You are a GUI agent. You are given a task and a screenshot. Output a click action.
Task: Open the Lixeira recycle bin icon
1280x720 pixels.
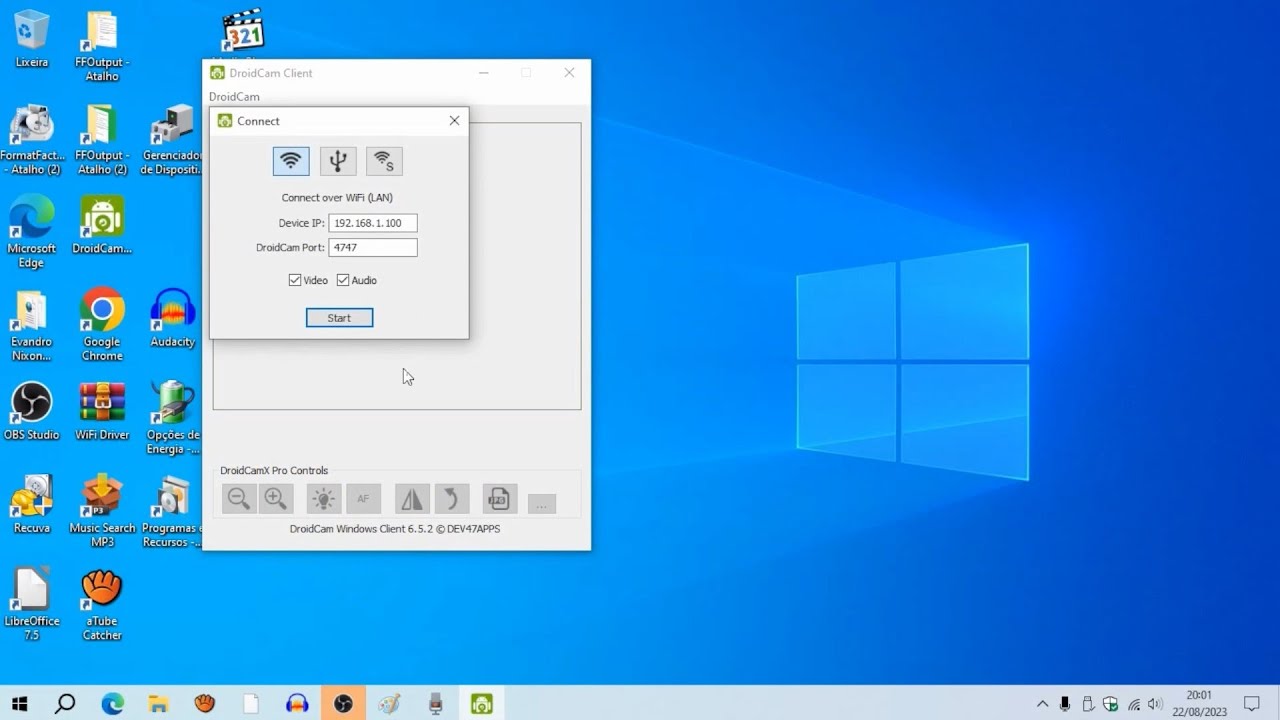tap(32, 39)
